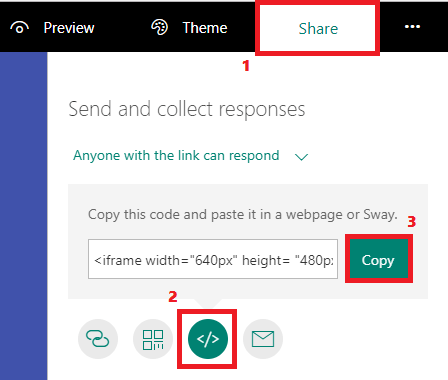Open the Share tab
The width and height of the screenshot is (448, 380).
click(x=318, y=28)
